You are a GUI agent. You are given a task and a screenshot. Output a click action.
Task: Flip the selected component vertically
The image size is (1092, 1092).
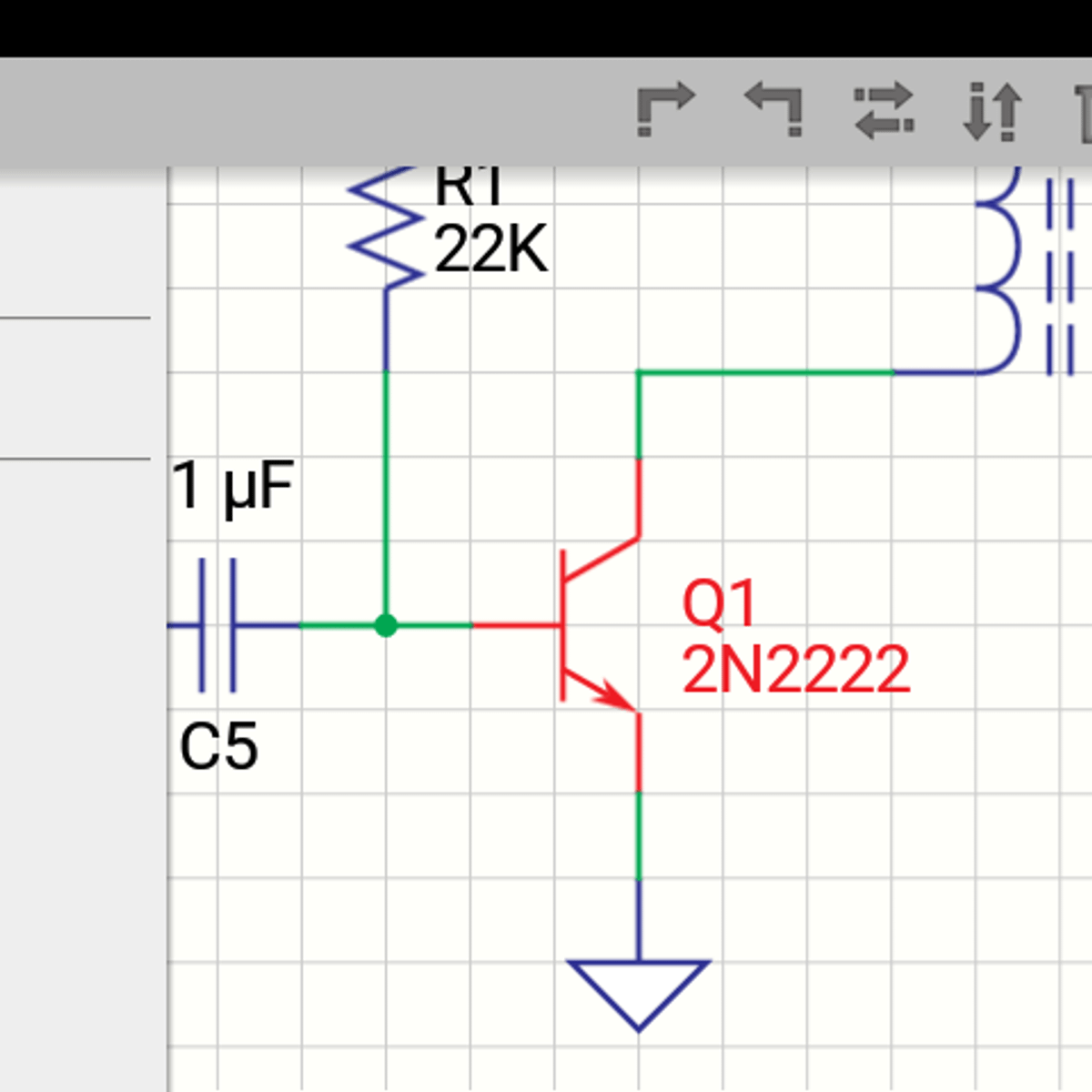(992, 111)
